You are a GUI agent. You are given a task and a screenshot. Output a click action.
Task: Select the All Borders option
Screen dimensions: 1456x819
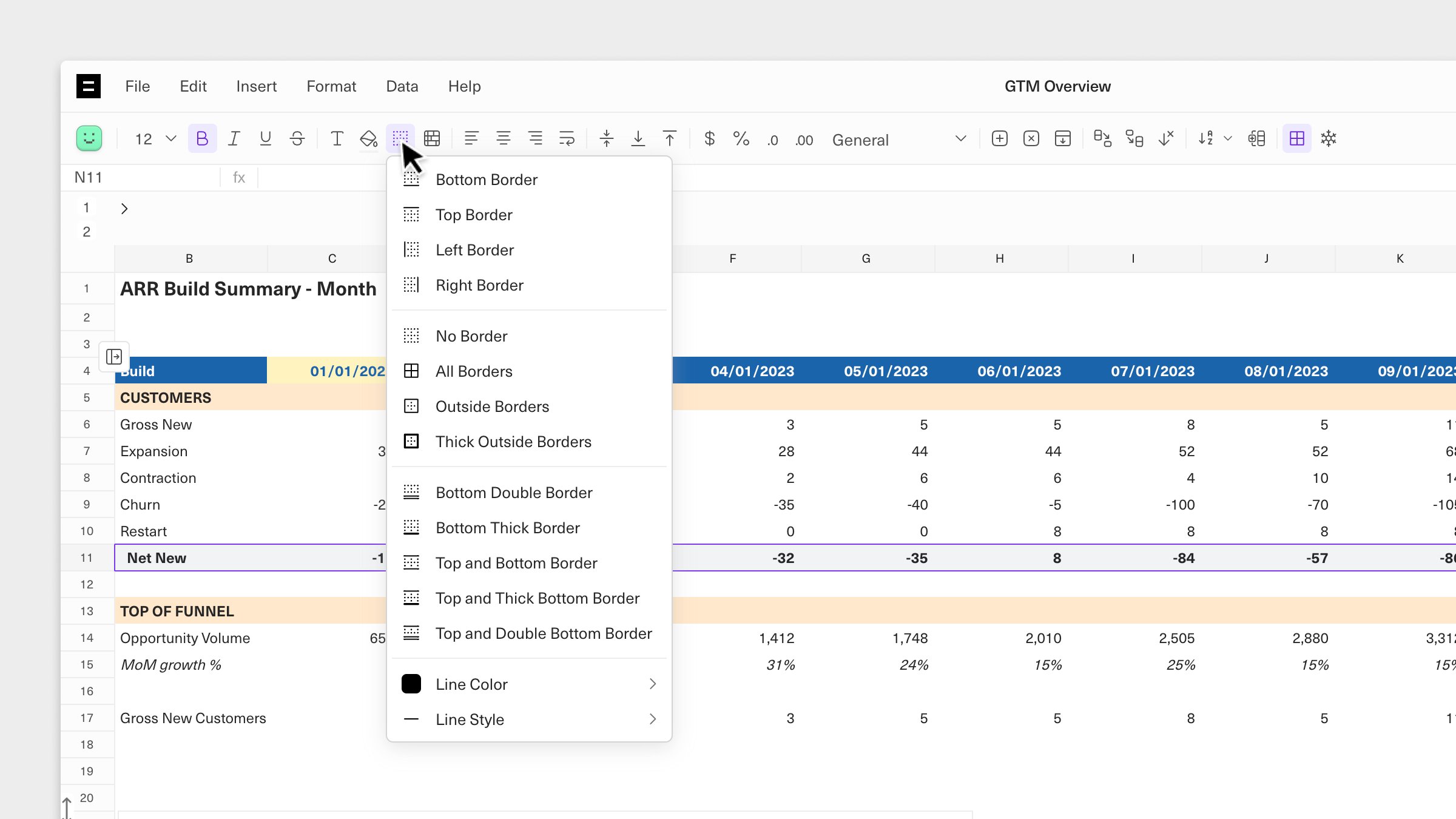(474, 371)
